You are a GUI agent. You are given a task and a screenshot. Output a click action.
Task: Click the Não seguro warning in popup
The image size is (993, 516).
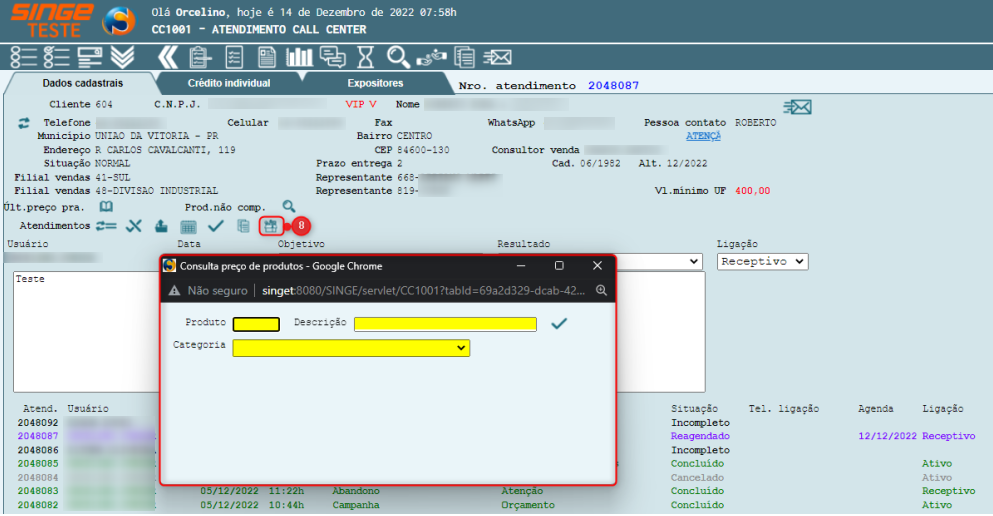[x=208, y=291]
